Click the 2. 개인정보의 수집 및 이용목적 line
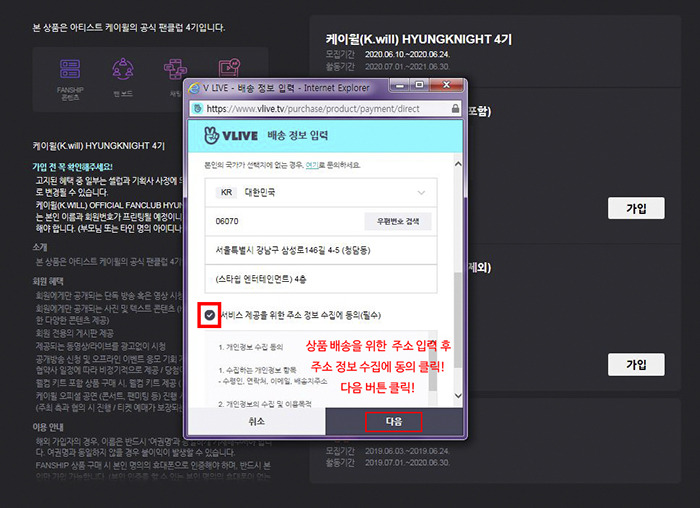This screenshot has width=700, height=508. coord(265,404)
